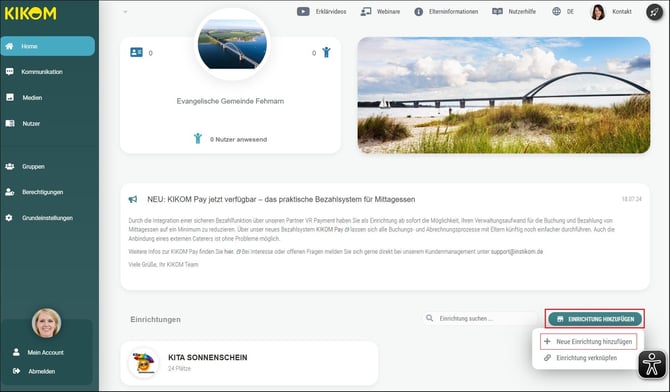
Task: Click the child icon beside Nutzer anwesend
Action: pyautogui.click(x=197, y=139)
